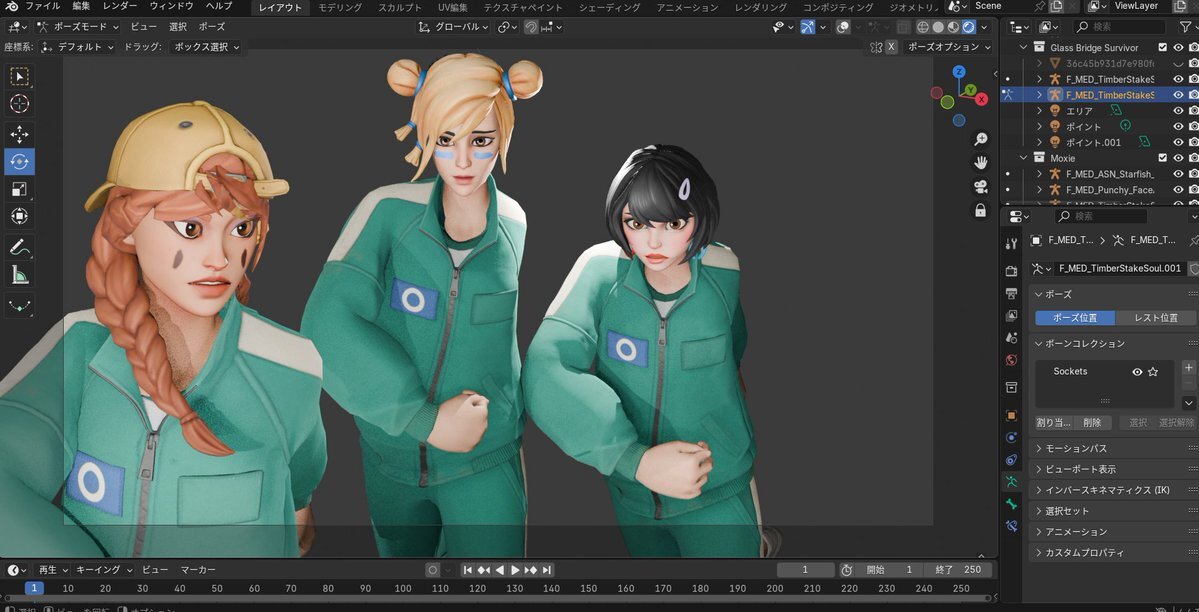
Task: Jump to the timeline end frame button
Action: 547,570
